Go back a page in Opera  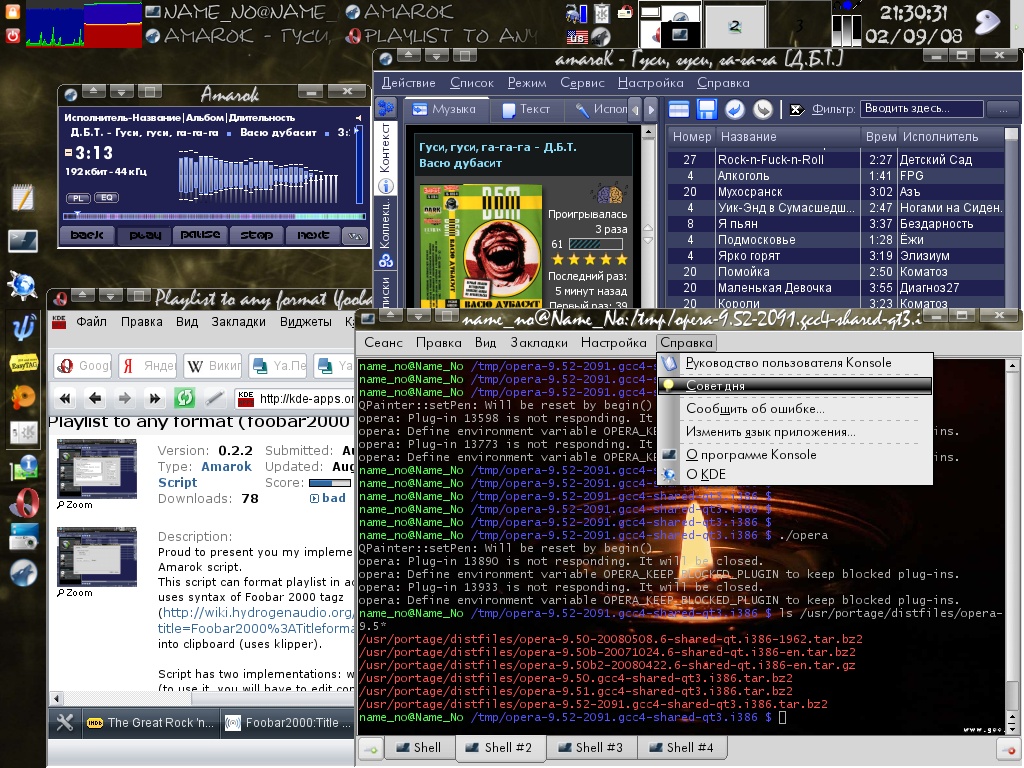(95, 398)
